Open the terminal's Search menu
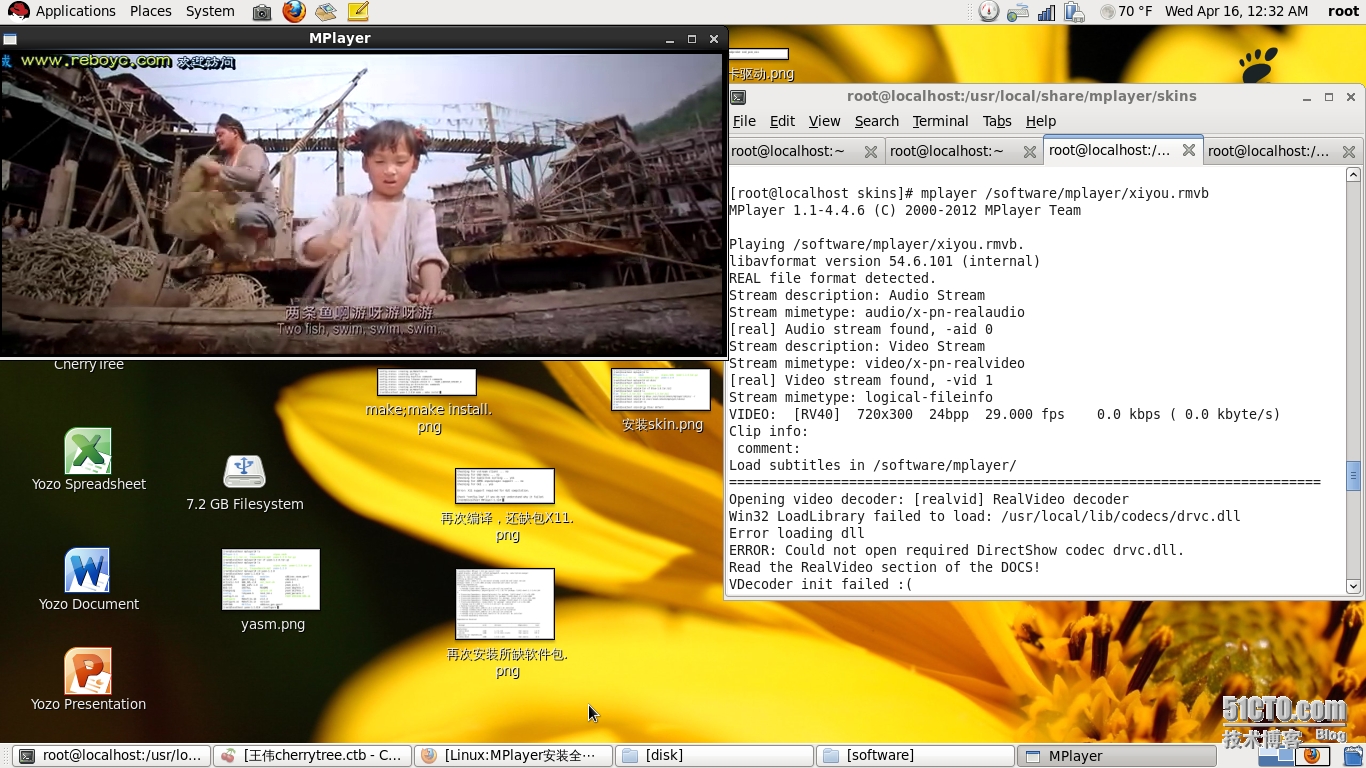This screenshot has height=768, width=1366. point(877,121)
